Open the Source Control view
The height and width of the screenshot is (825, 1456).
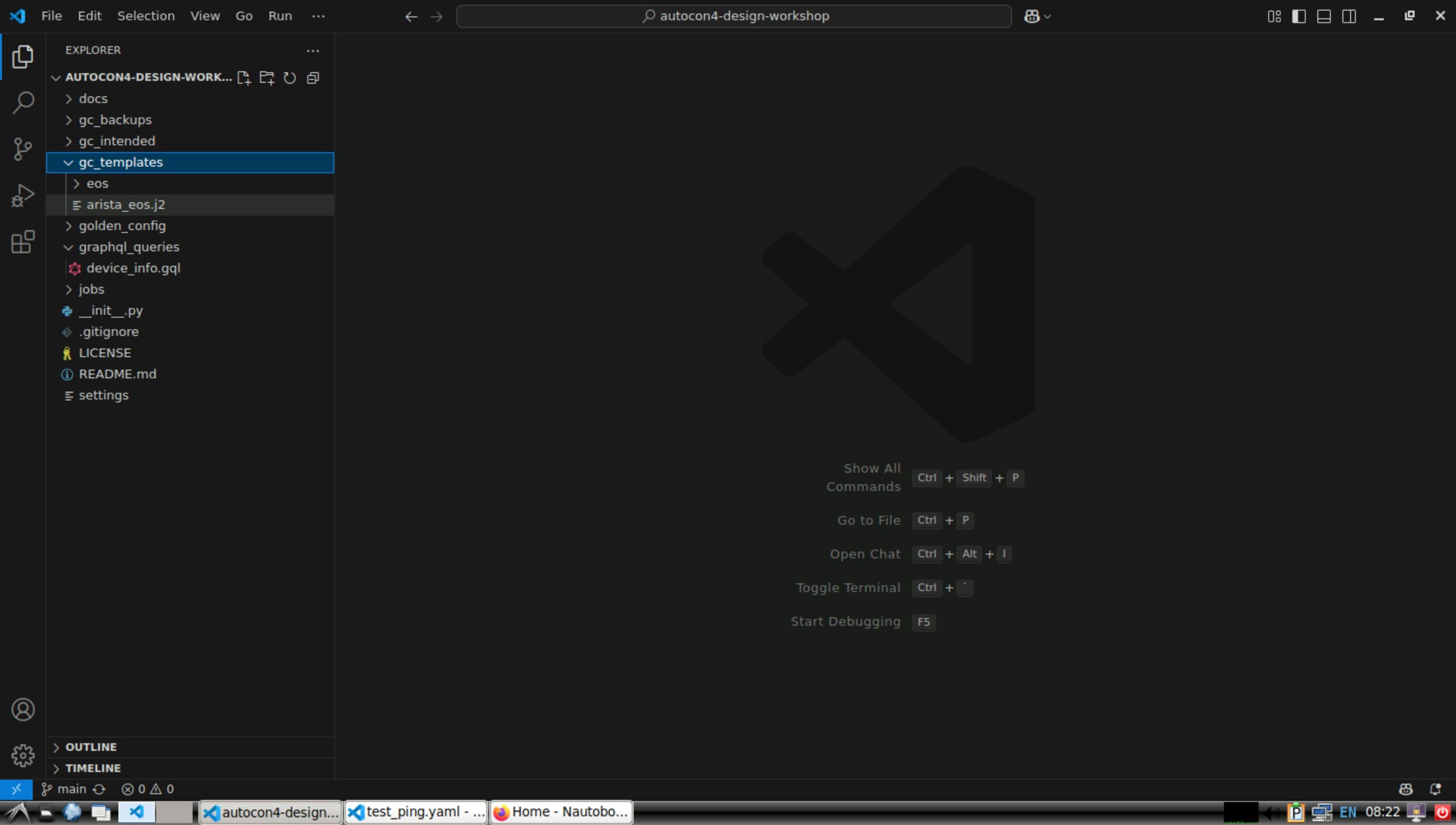[x=23, y=149]
